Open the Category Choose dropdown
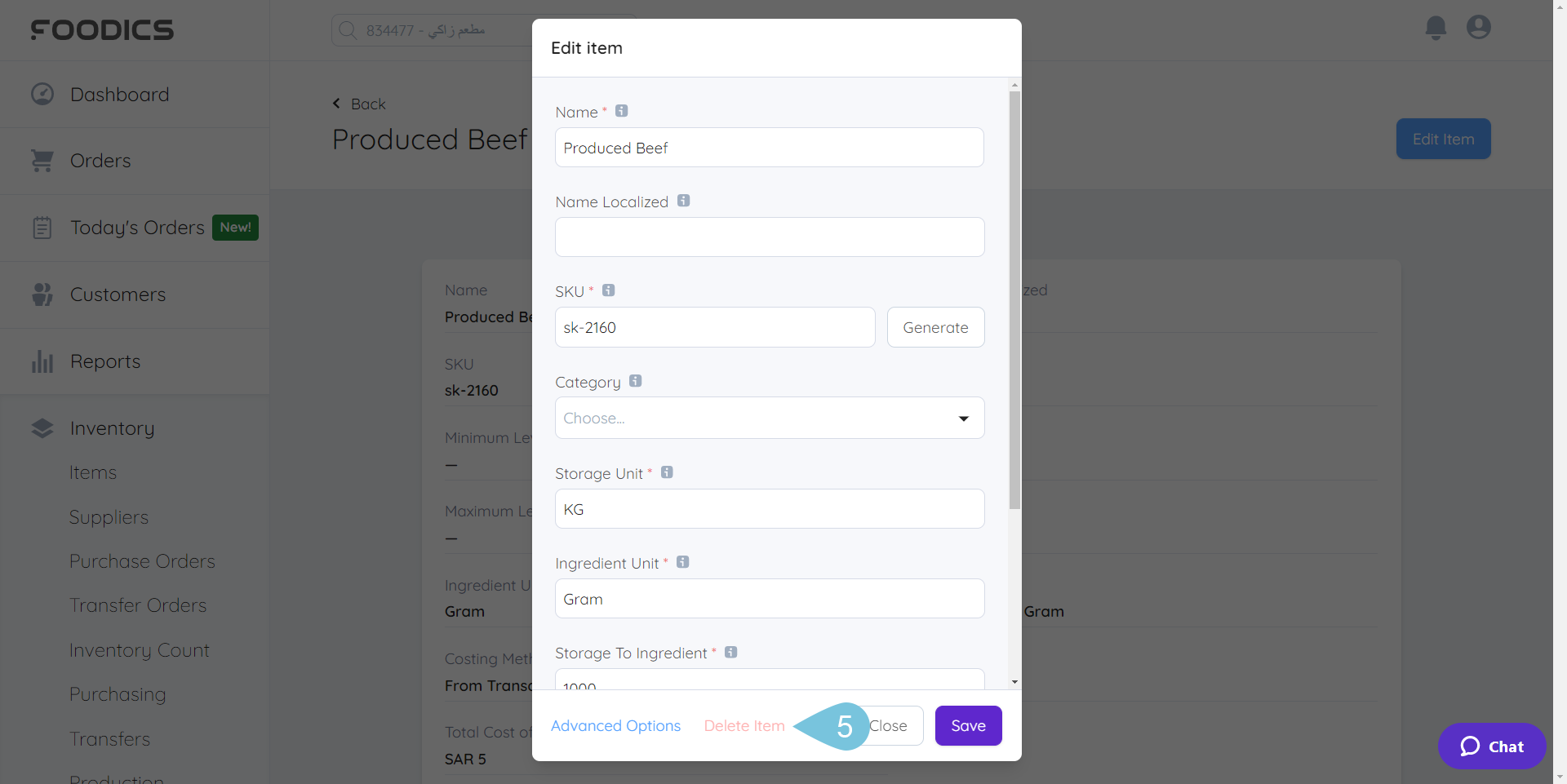This screenshot has height=784, width=1567. tap(770, 418)
